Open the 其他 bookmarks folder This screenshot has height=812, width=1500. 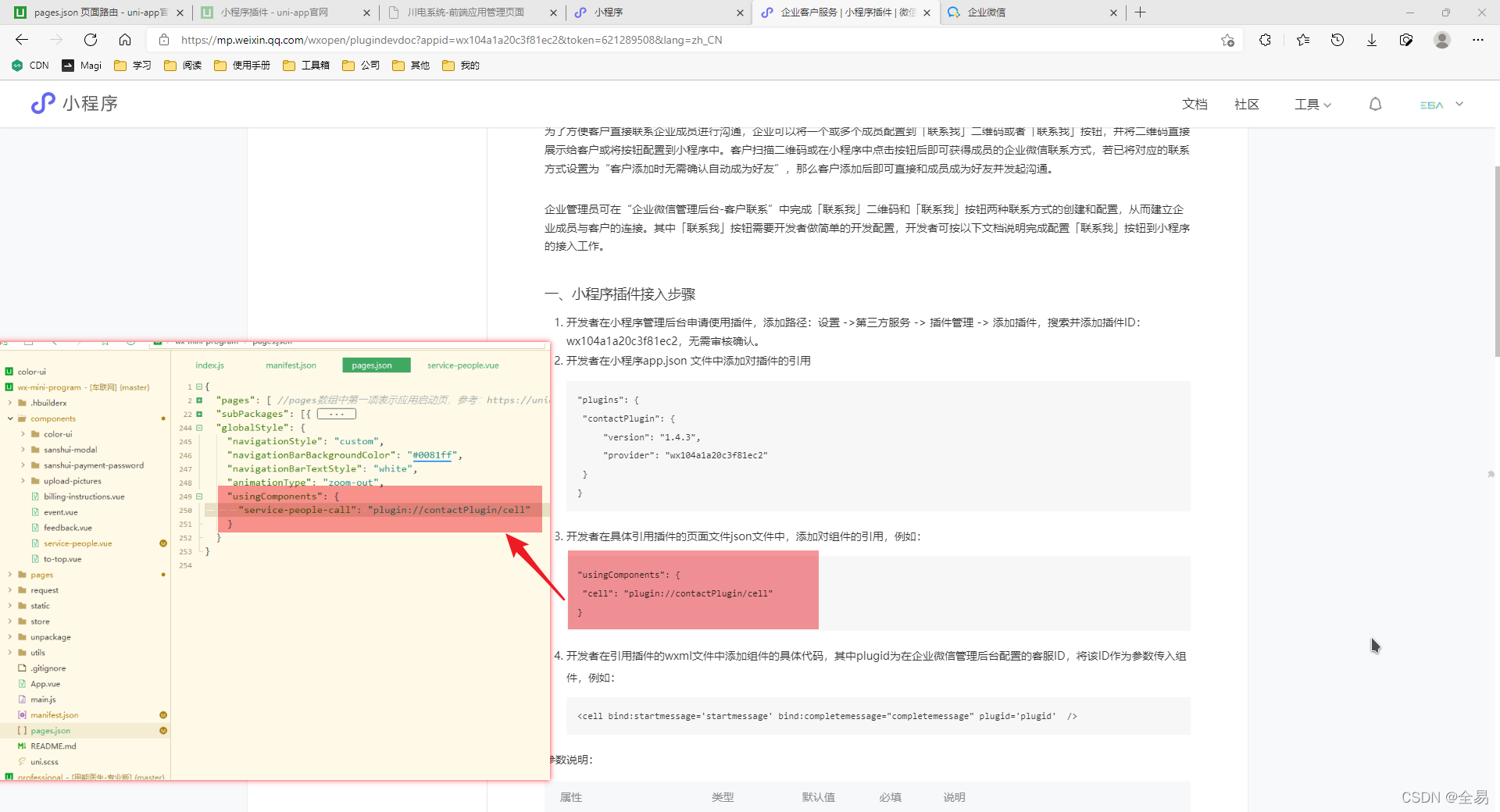pyautogui.click(x=411, y=66)
